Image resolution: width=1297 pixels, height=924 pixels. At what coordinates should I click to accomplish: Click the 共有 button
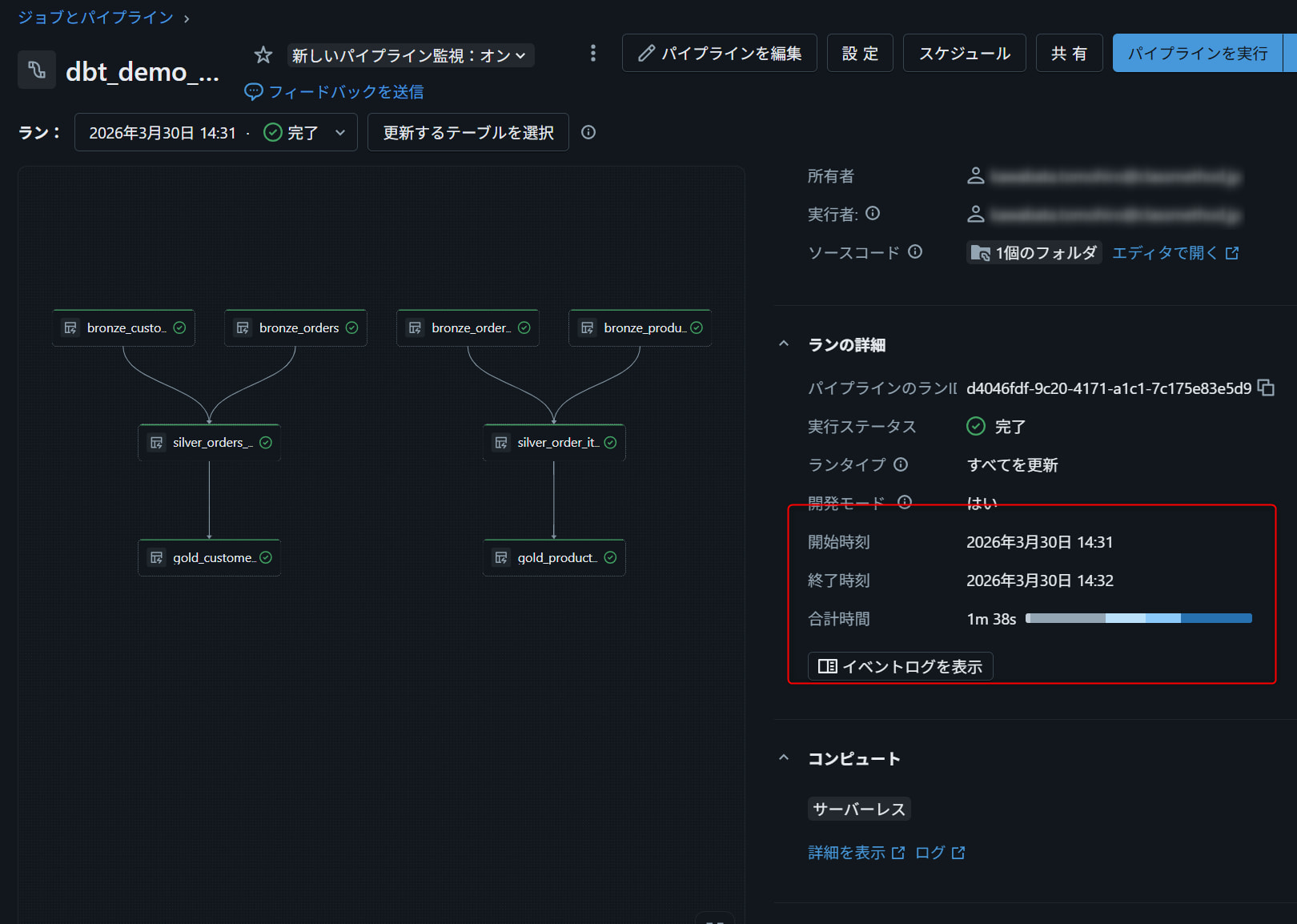coord(1069,53)
